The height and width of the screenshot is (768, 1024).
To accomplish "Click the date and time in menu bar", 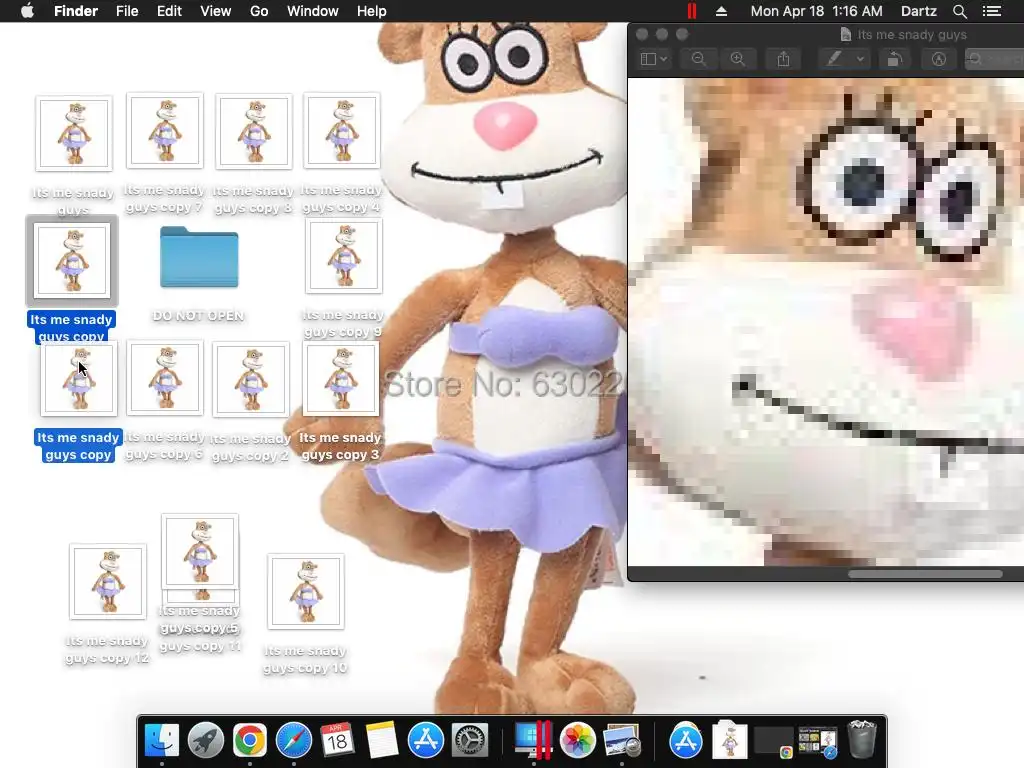I will [x=816, y=11].
